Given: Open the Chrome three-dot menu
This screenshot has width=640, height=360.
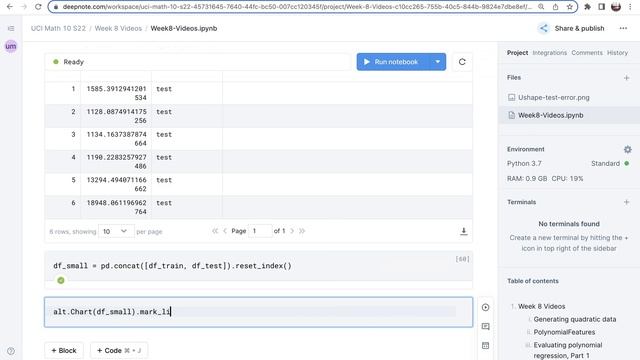Looking at the screenshot, I should pyautogui.click(x=630, y=7).
